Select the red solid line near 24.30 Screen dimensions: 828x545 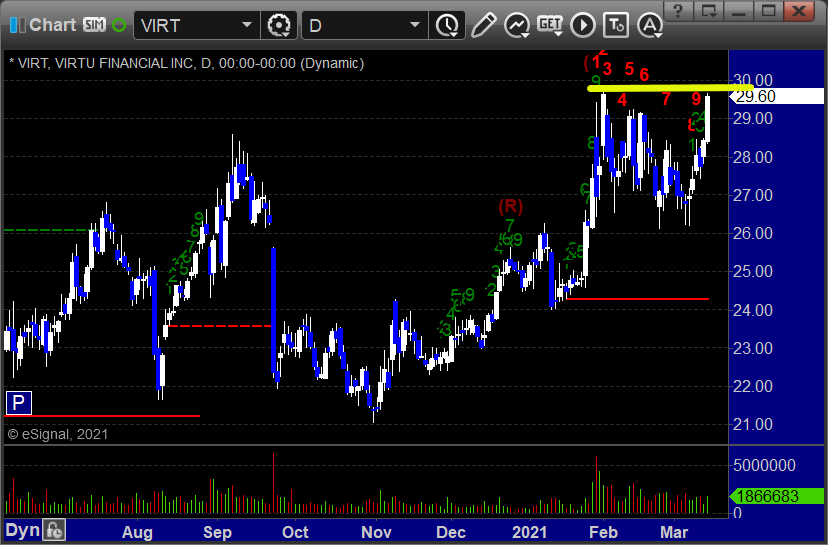pos(637,299)
